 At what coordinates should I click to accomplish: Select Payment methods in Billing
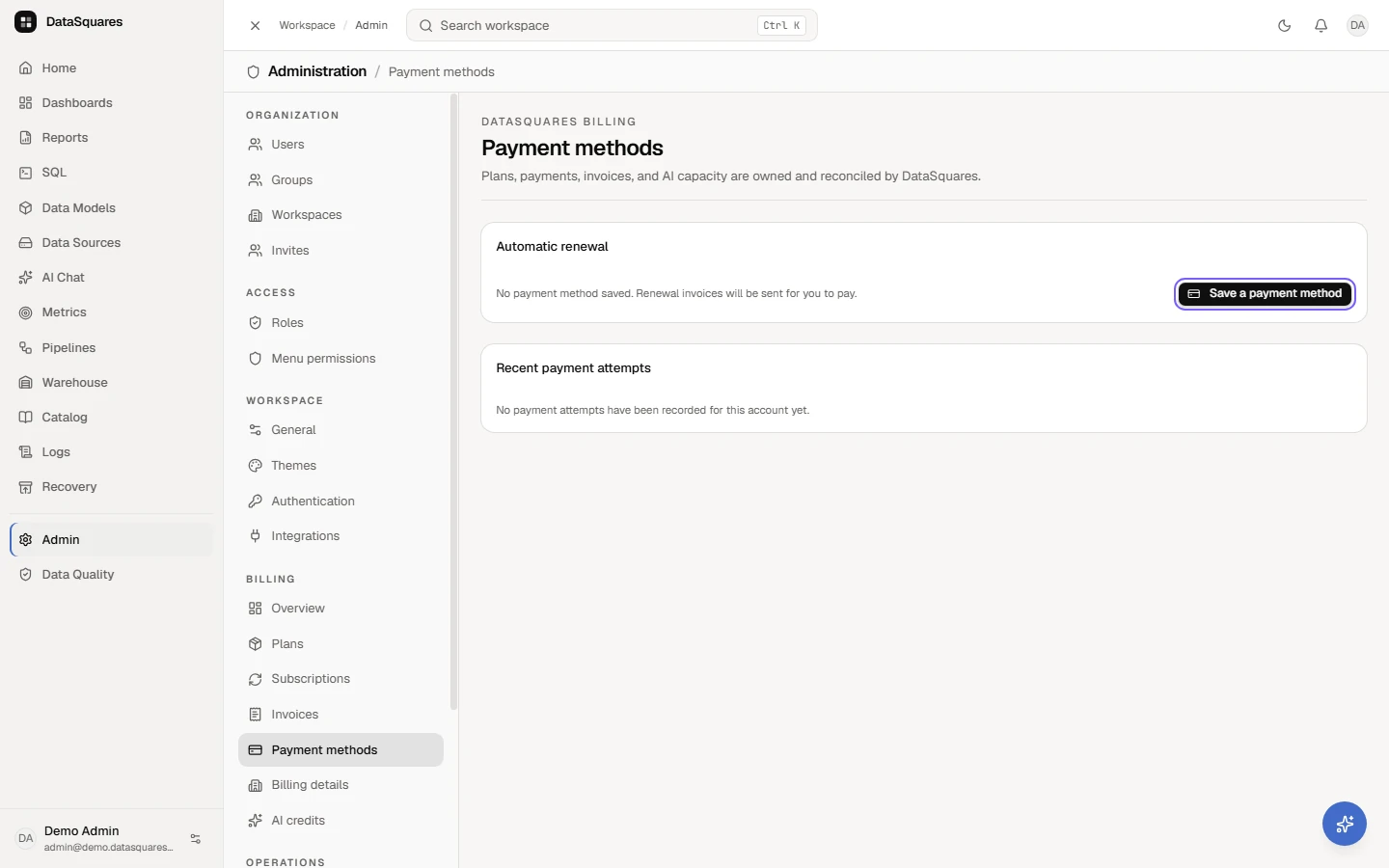pyautogui.click(x=340, y=750)
